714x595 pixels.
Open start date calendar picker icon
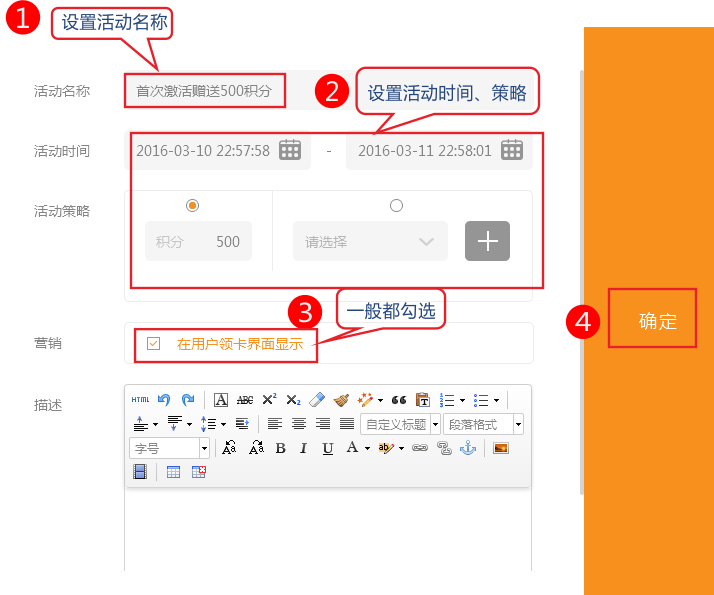tap(289, 150)
